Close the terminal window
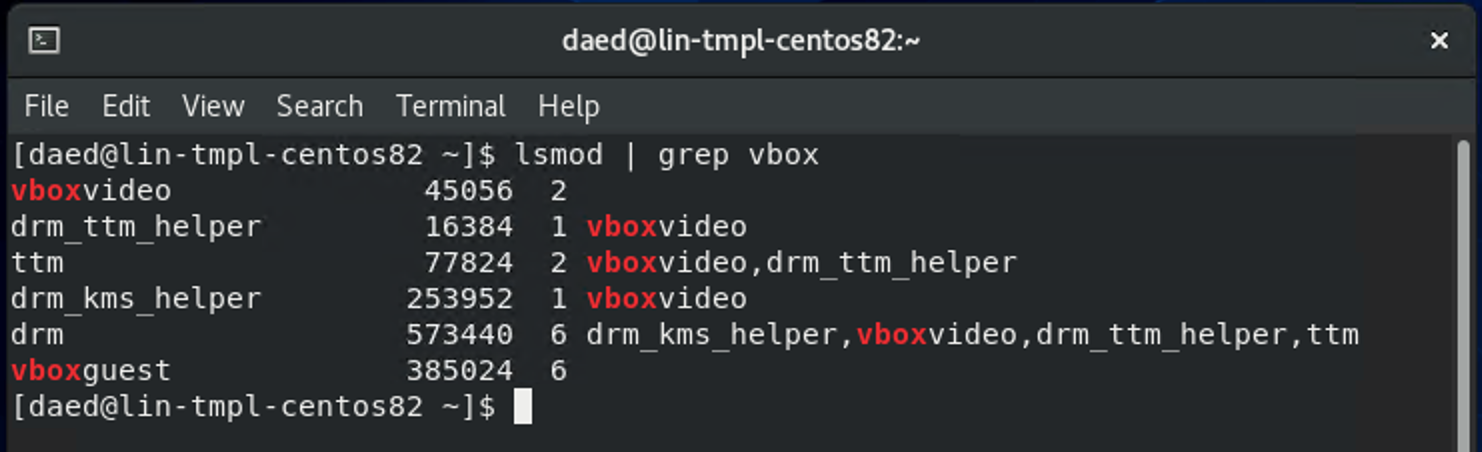Image resolution: width=1482 pixels, height=452 pixels. tap(1439, 40)
